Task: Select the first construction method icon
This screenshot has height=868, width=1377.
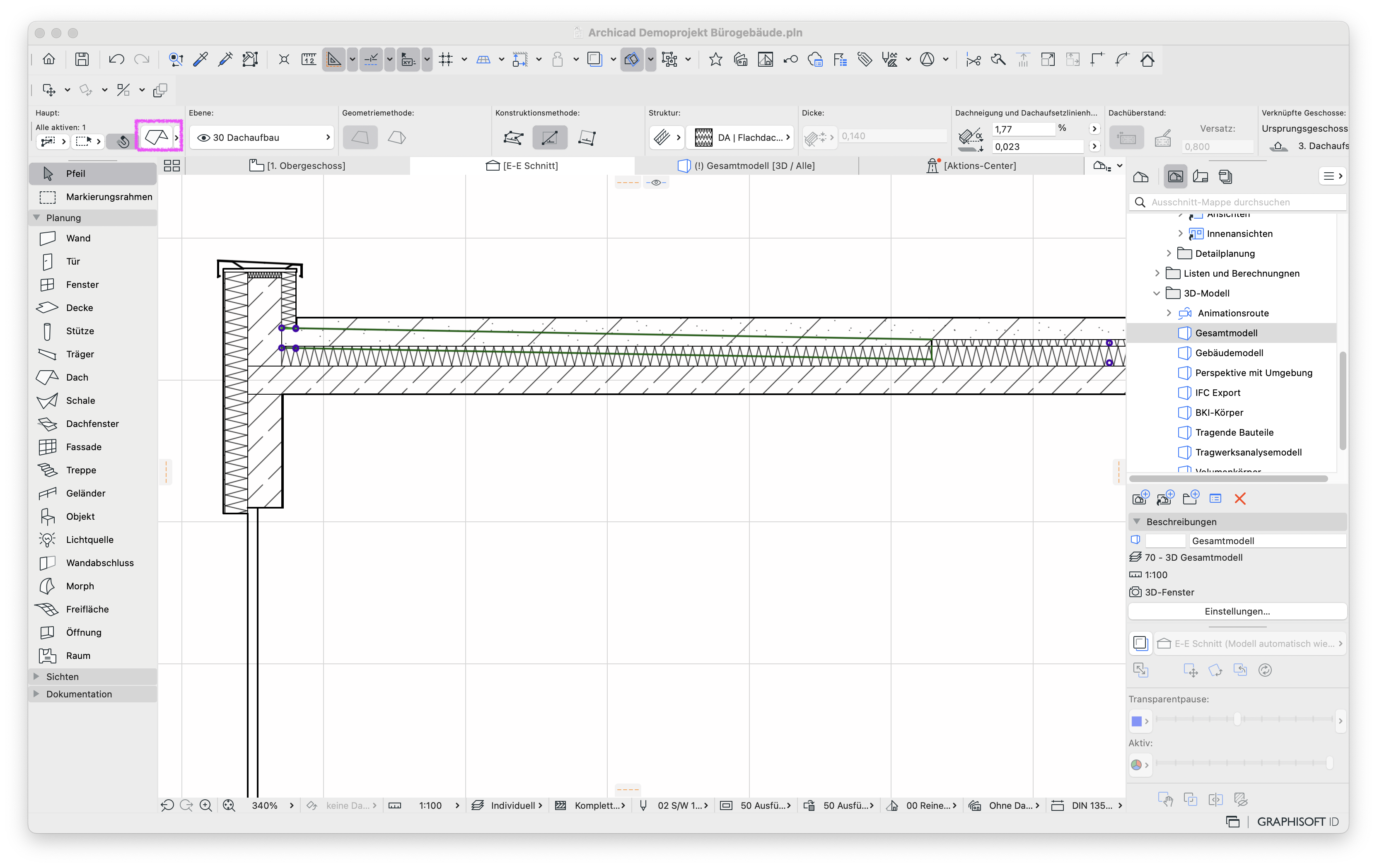Action: (513, 137)
